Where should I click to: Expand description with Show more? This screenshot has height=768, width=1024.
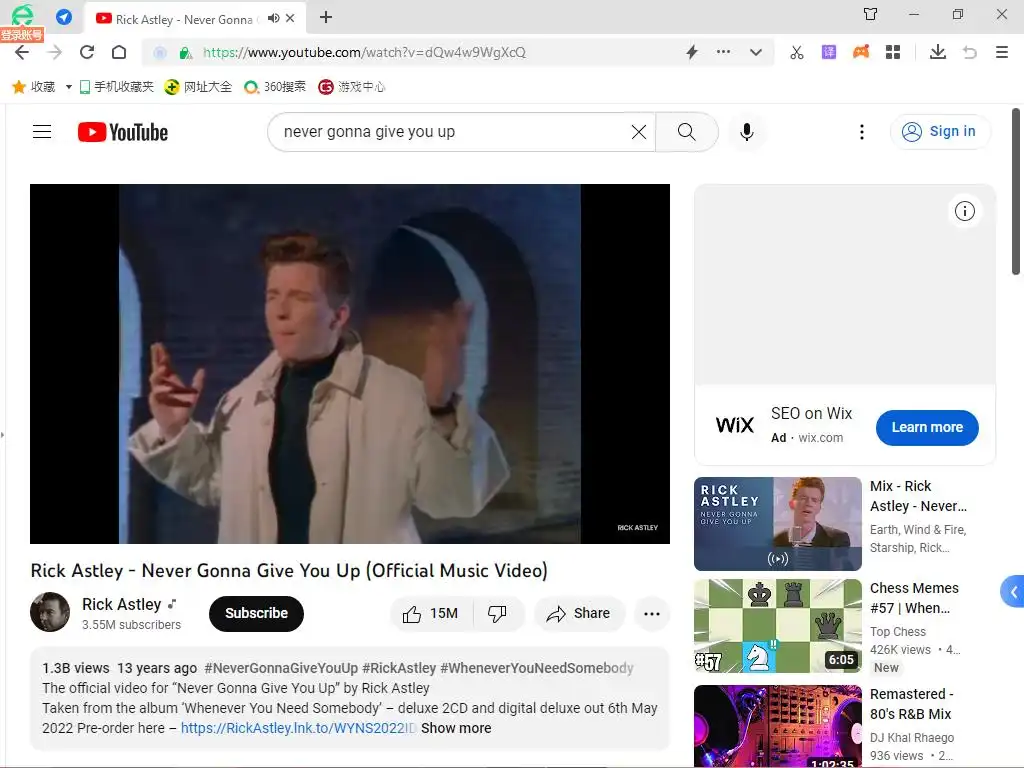pyautogui.click(x=456, y=728)
